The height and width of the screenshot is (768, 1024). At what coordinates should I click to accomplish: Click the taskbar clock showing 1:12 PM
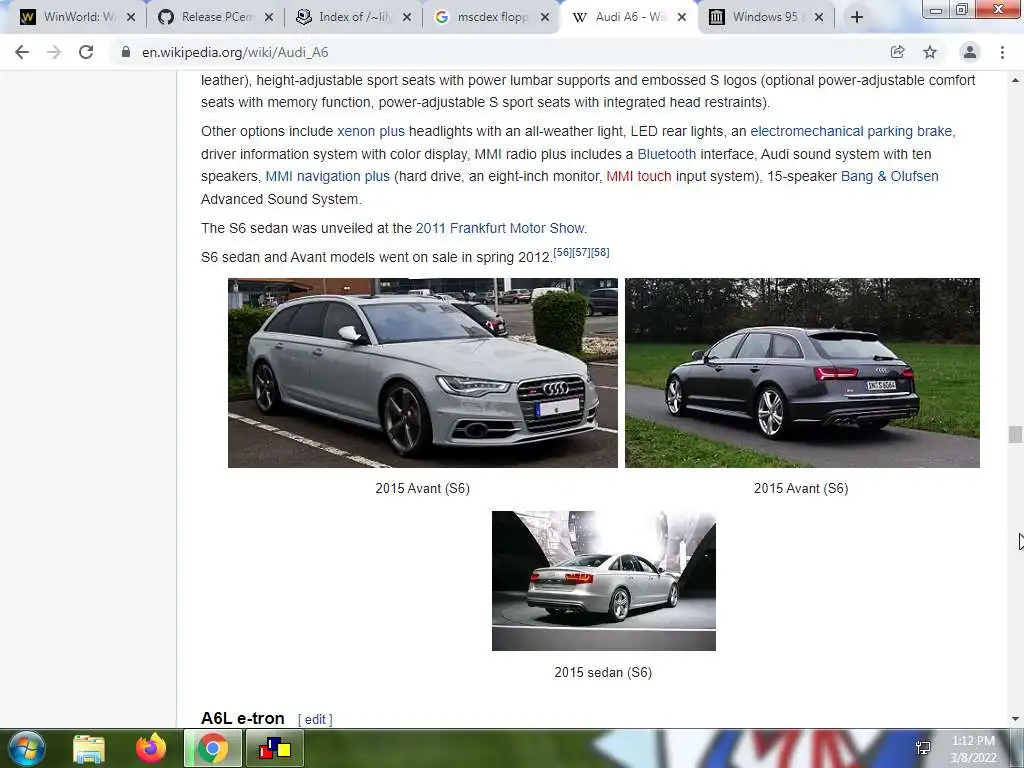[973, 749]
